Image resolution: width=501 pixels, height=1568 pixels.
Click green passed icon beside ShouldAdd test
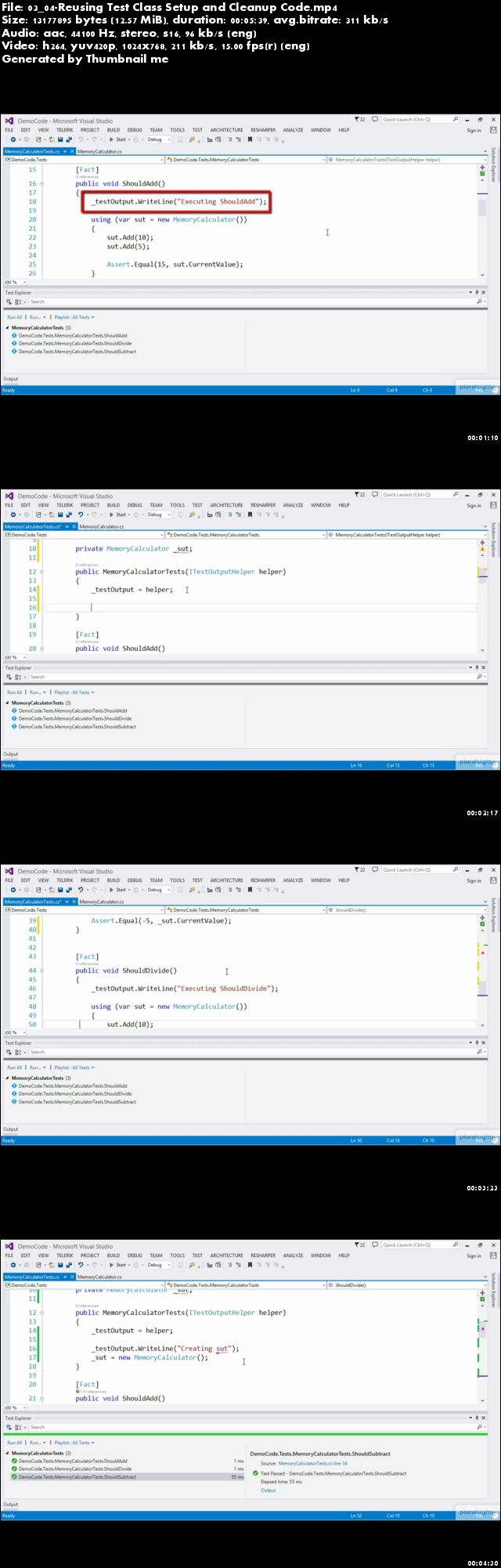[15, 1461]
